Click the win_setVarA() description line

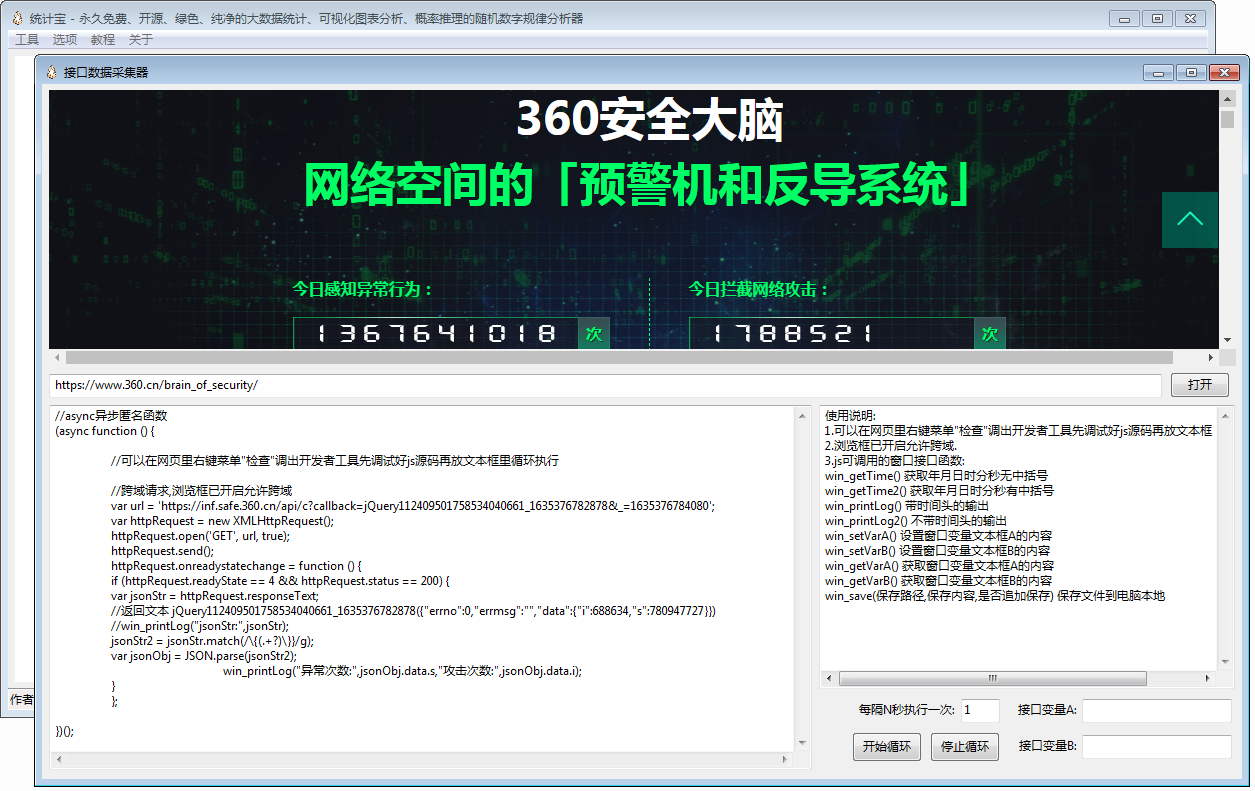(938, 536)
